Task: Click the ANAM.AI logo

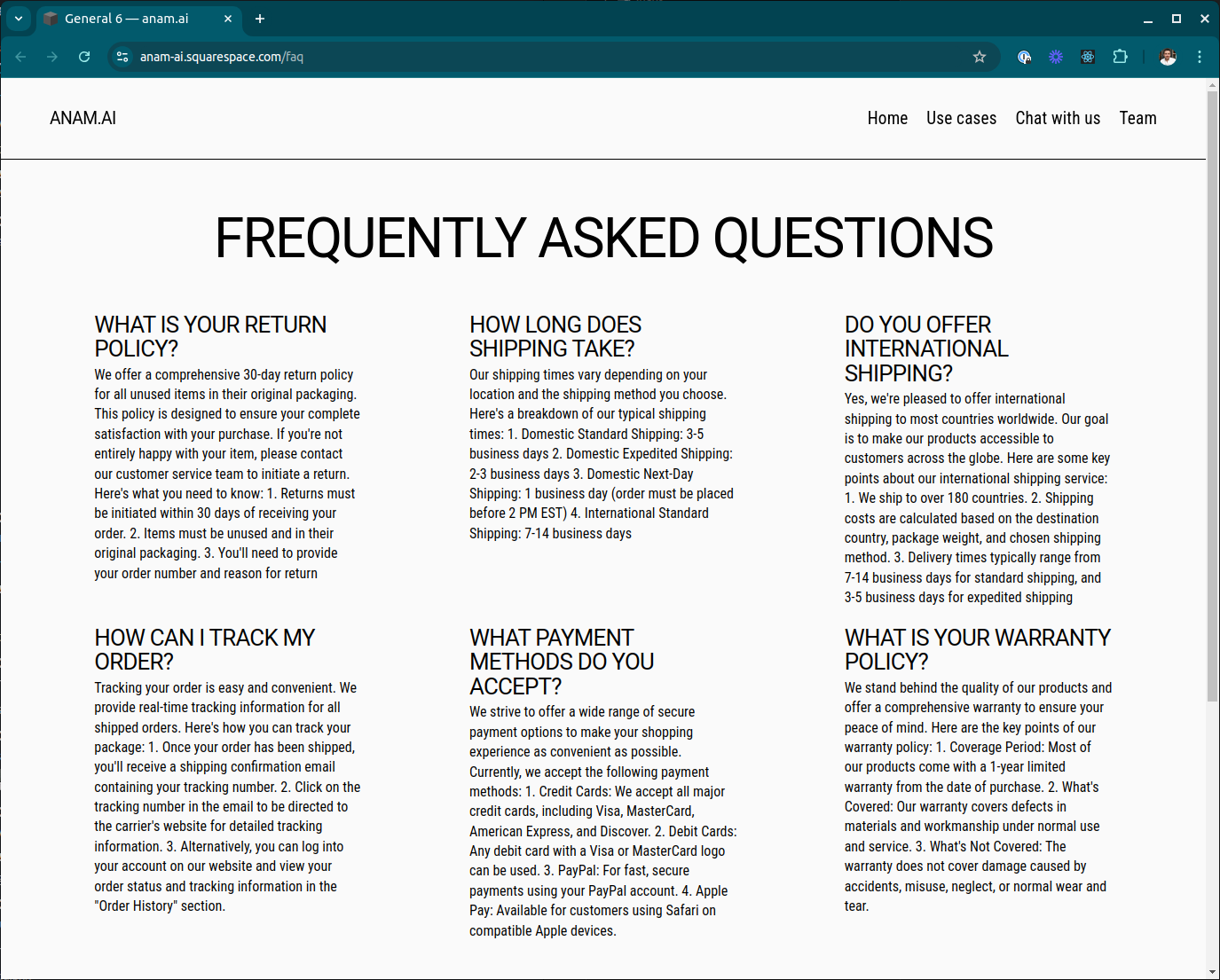Action: point(83,117)
